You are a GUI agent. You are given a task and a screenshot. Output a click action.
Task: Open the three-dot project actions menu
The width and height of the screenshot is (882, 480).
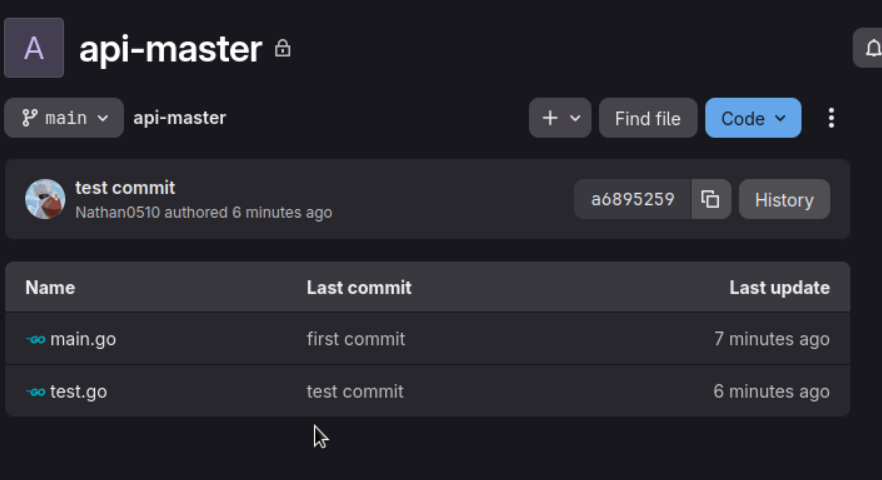(831, 118)
